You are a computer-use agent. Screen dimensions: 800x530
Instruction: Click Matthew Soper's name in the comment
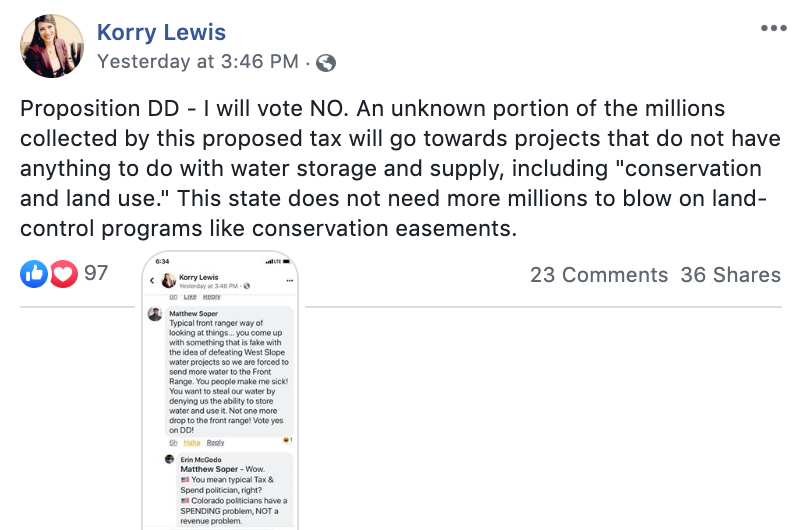point(196,312)
